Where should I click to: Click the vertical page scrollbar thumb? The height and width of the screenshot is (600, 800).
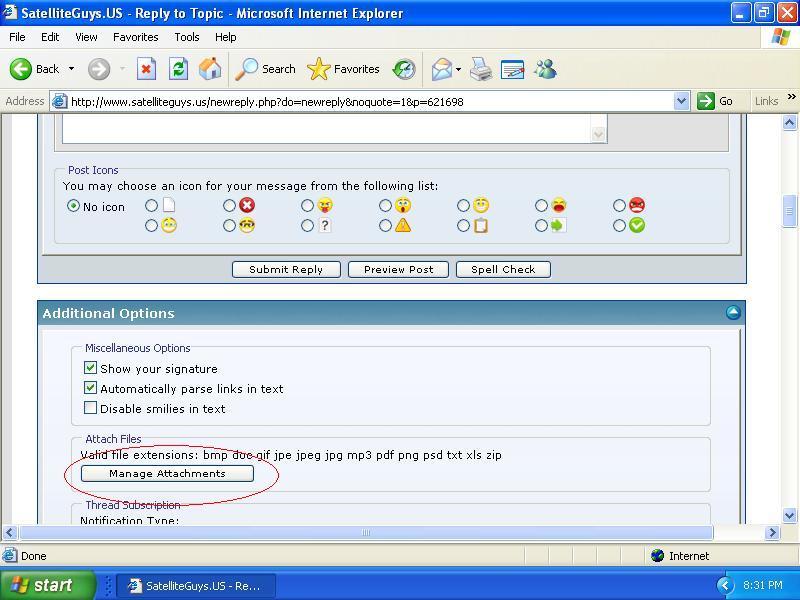tap(789, 210)
